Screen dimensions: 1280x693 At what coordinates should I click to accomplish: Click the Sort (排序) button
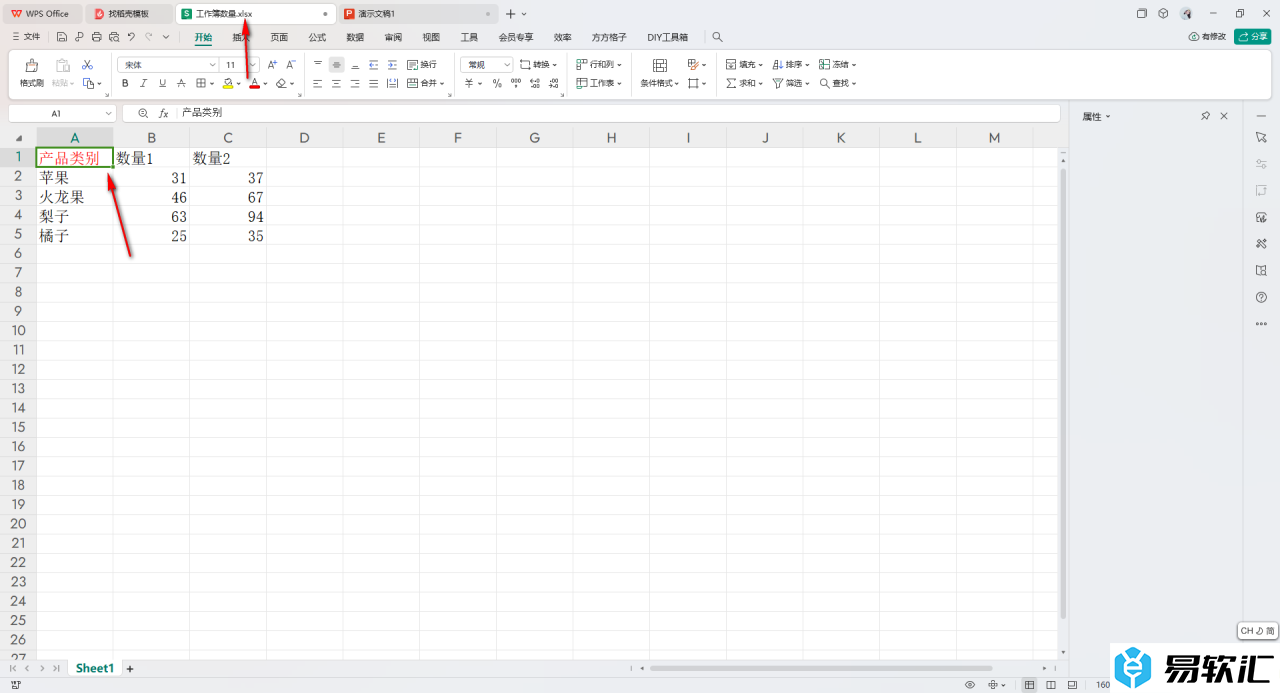(x=790, y=64)
